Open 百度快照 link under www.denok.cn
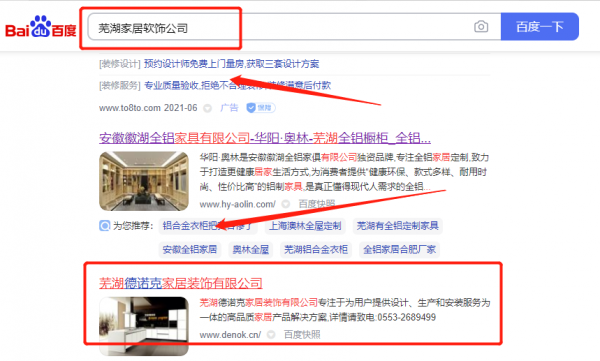This screenshot has width=600, height=361. (x=302, y=335)
